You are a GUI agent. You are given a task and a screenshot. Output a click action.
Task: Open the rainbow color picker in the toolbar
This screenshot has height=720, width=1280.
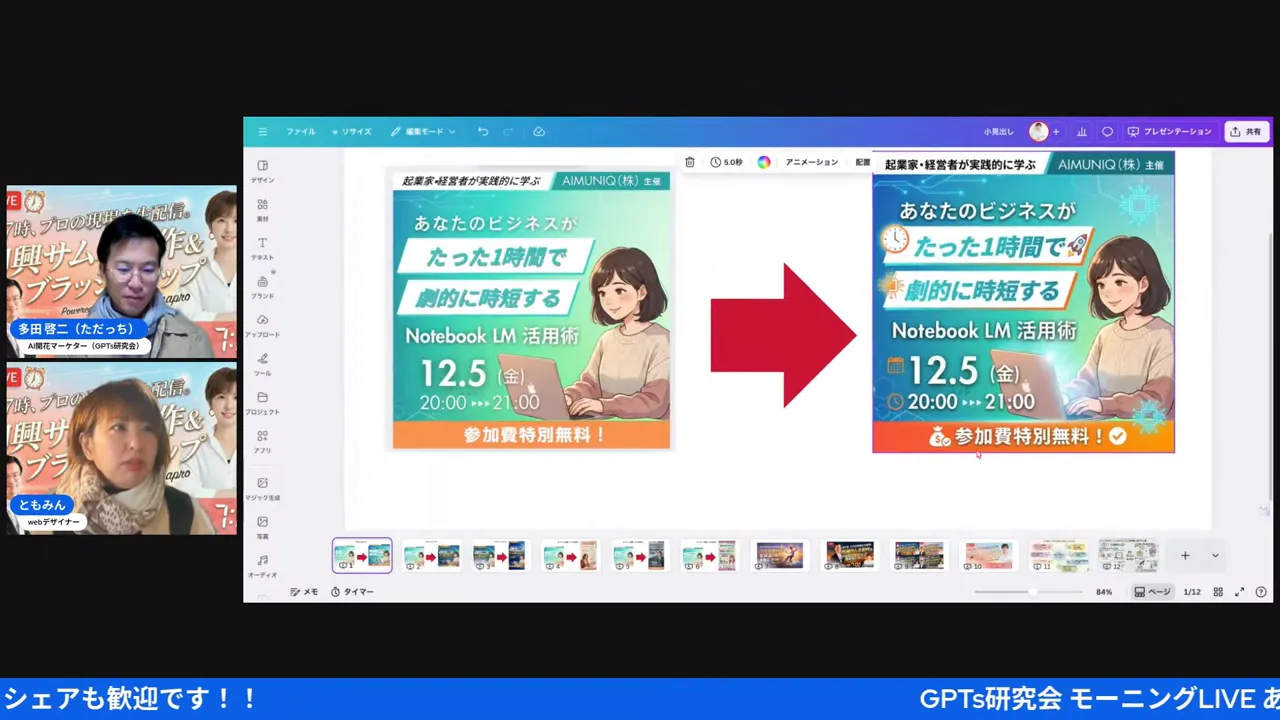click(x=763, y=161)
